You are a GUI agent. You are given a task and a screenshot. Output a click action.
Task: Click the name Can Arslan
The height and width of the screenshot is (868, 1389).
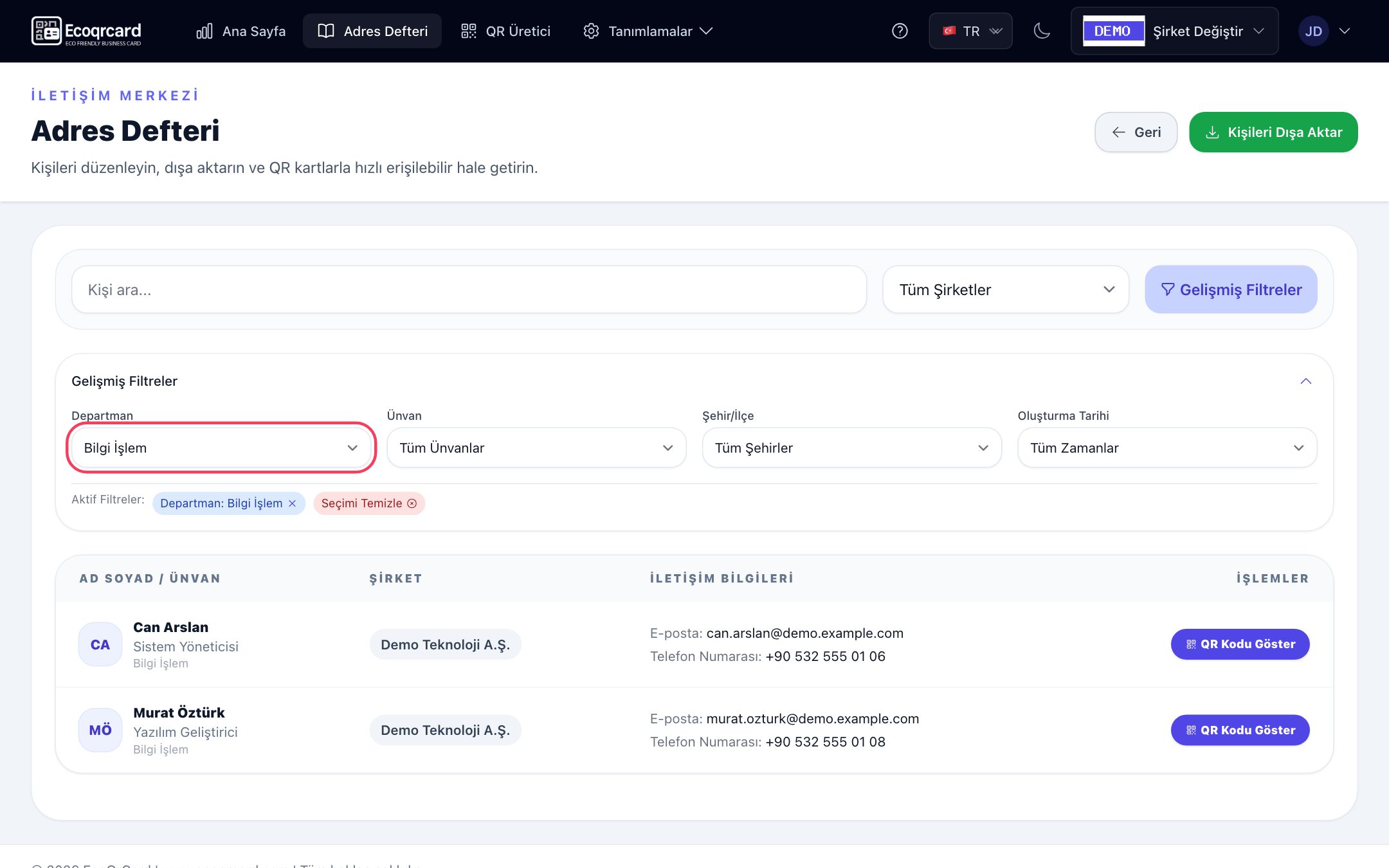[170, 627]
